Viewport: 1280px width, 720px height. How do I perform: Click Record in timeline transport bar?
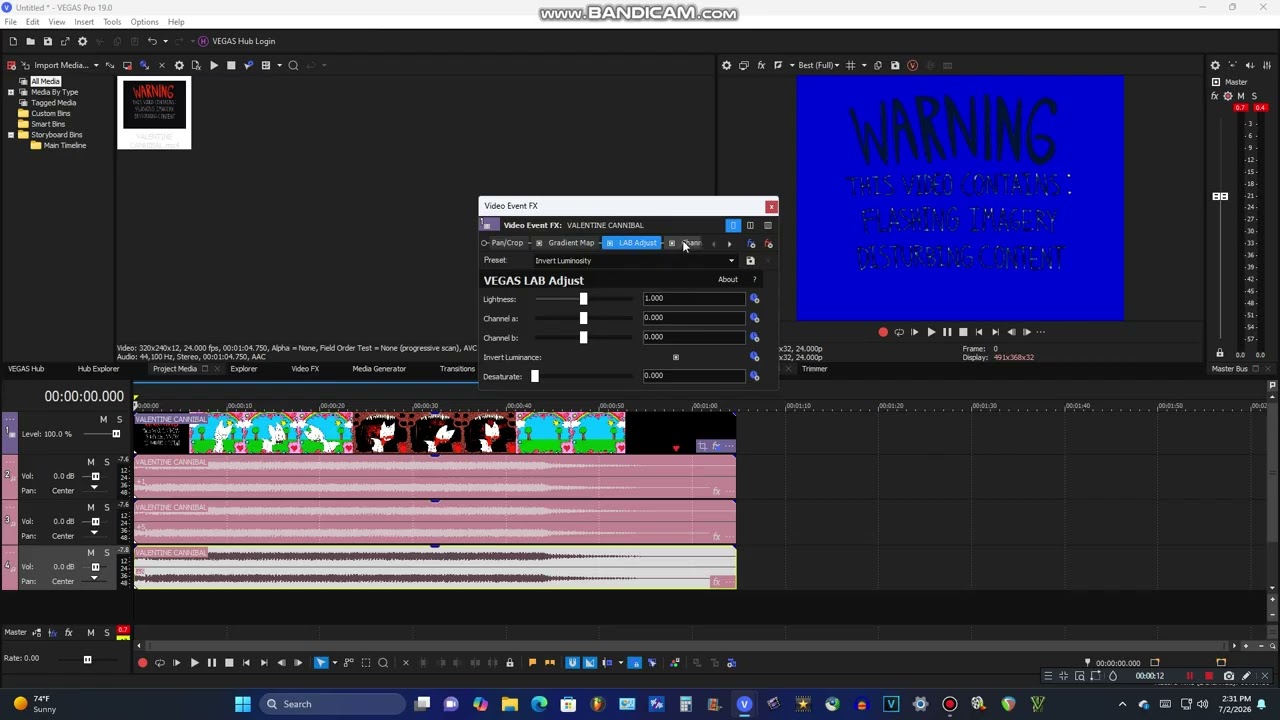pos(142,663)
